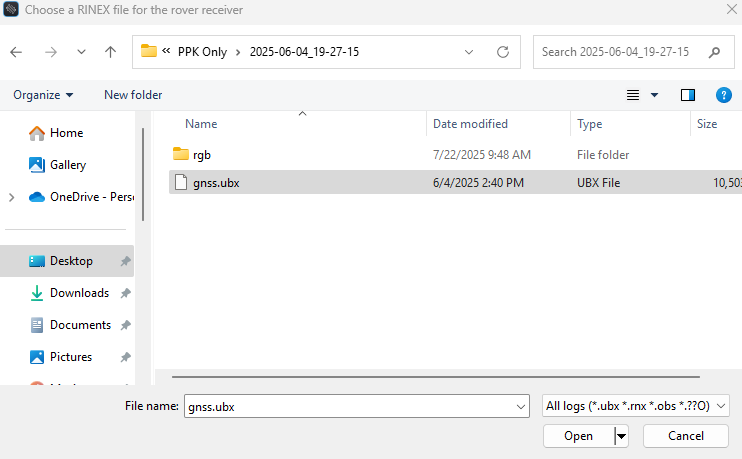Select the rgb folder

coord(202,155)
